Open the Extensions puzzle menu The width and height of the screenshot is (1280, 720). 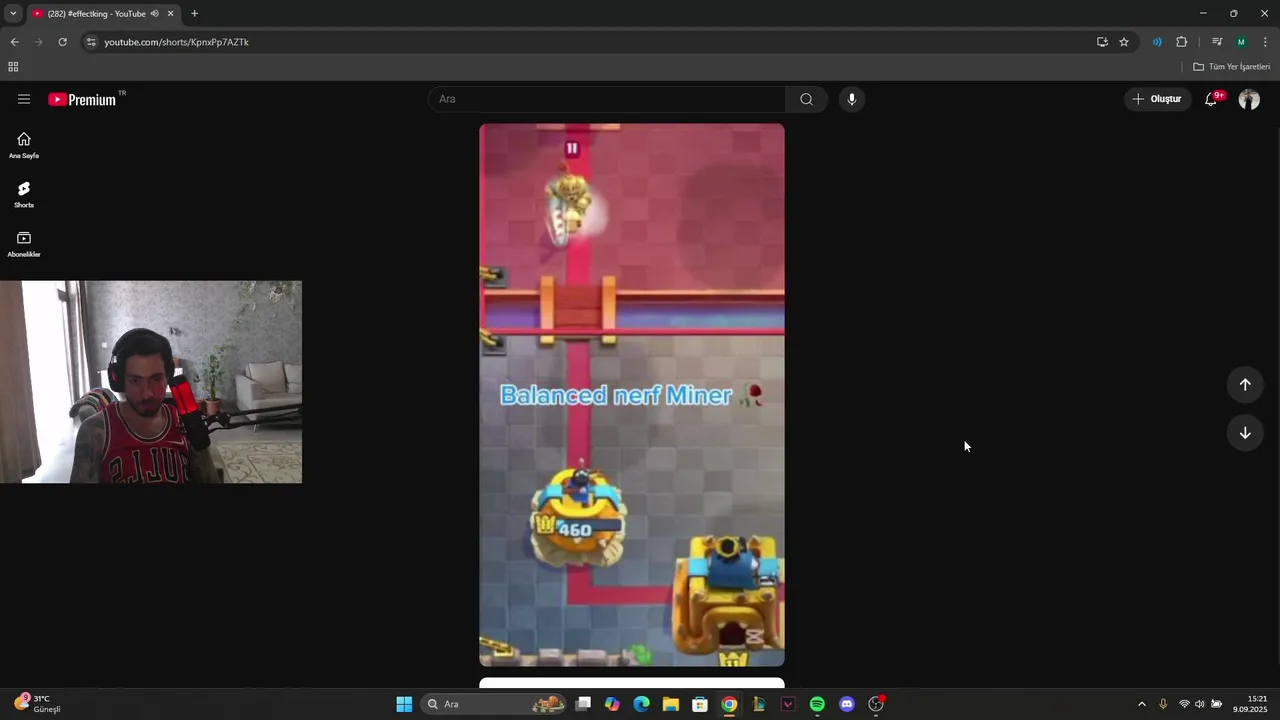pos(1181,42)
